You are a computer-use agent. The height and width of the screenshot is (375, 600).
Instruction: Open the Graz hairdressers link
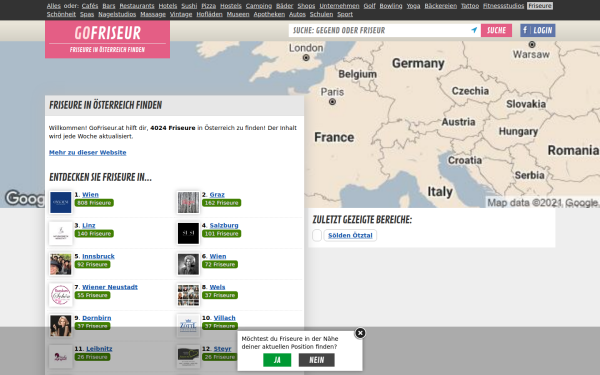(217, 194)
